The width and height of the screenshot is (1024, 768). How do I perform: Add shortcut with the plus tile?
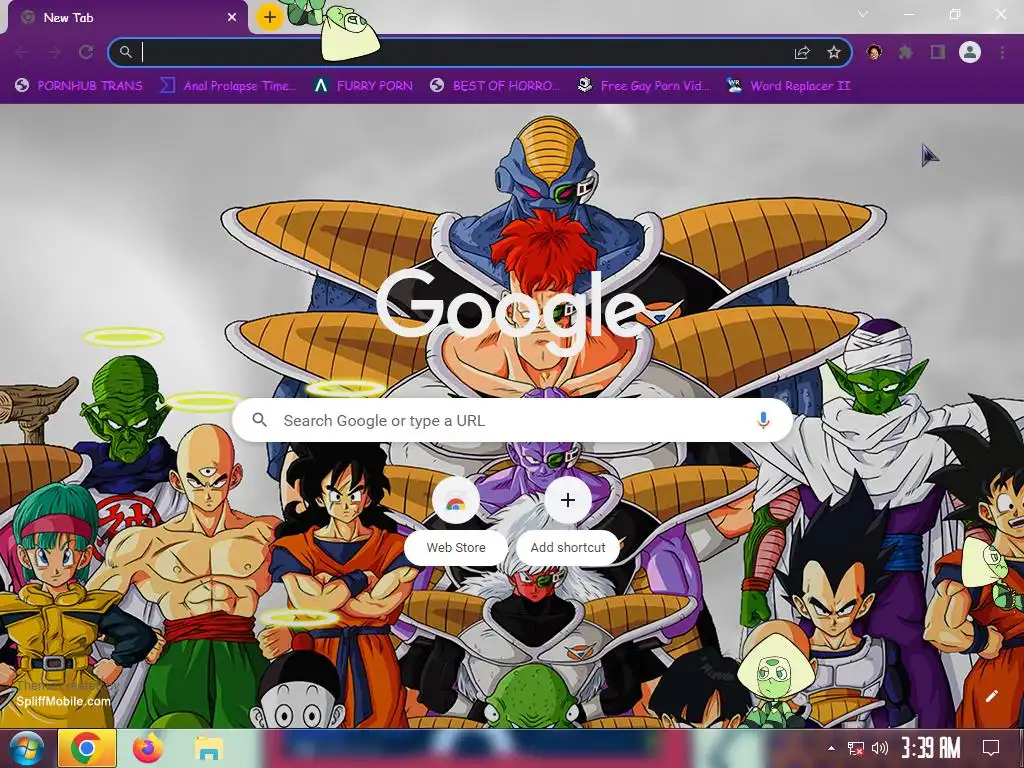(568, 520)
